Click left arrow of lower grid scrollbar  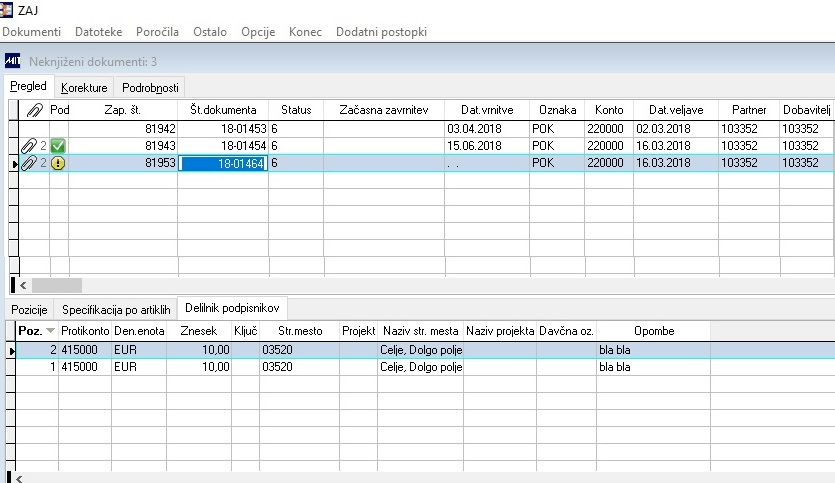coord(19,478)
